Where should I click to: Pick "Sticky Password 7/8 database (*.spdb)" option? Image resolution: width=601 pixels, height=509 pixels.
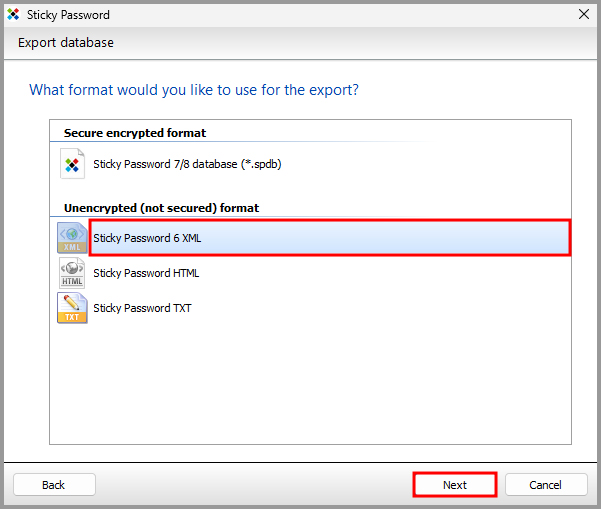click(x=187, y=164)
